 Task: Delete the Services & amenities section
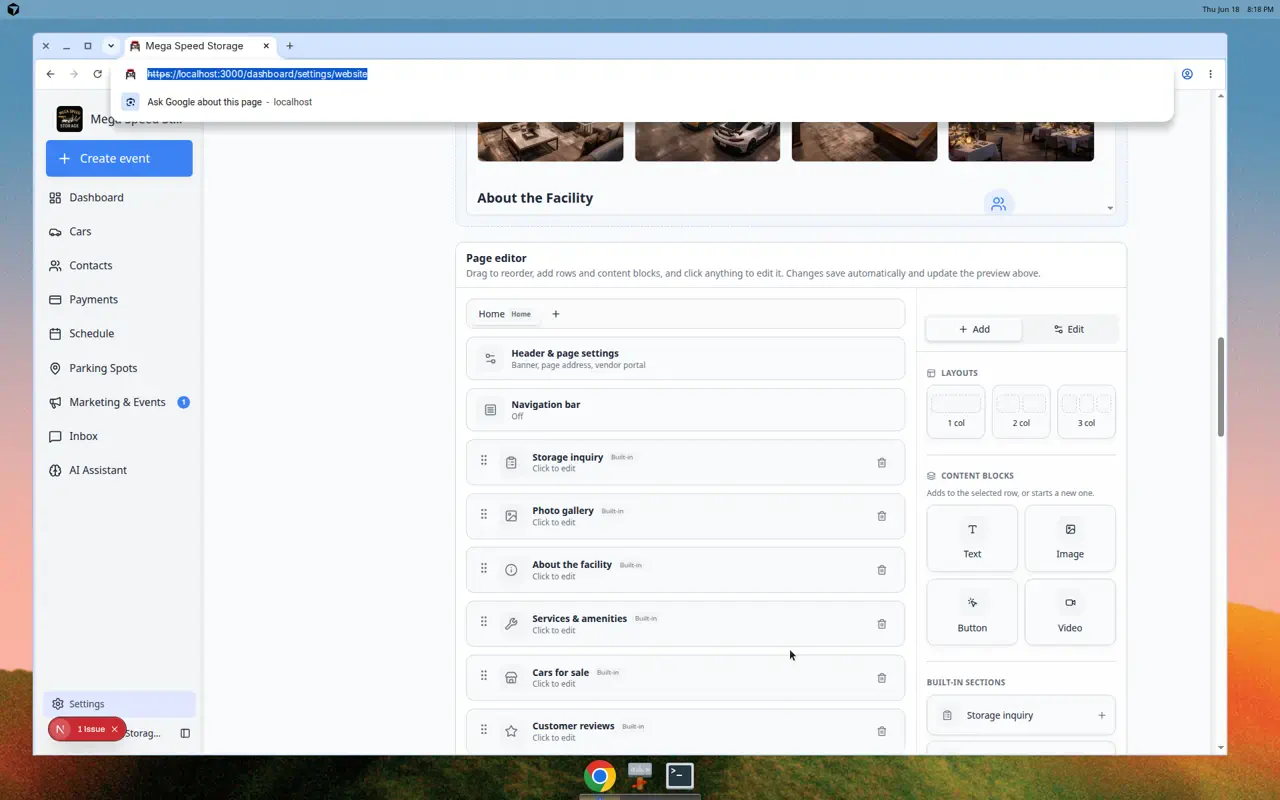click(x=881, y=624)
